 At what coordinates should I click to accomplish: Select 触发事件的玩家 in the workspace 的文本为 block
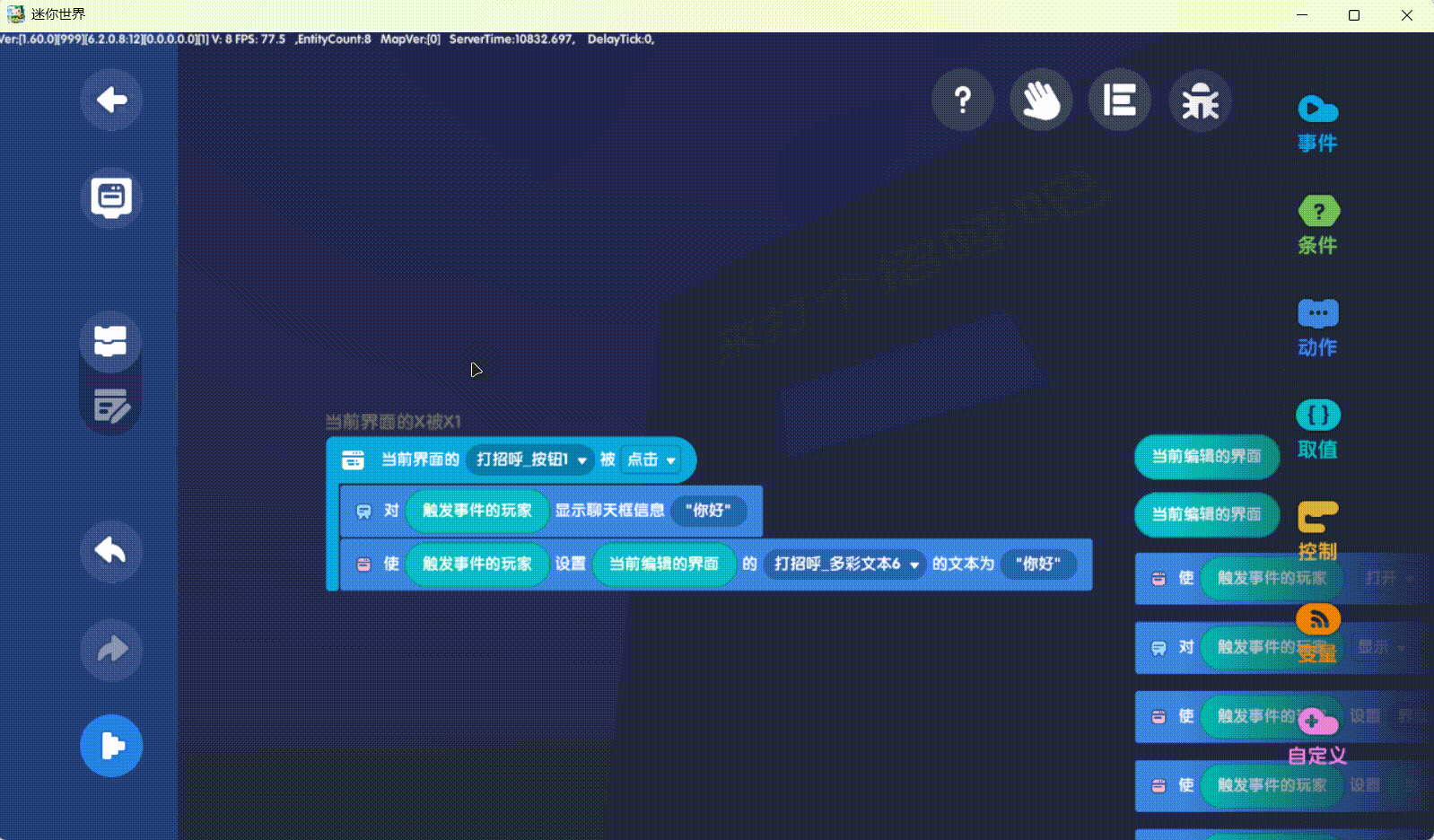tap(477, 564)
